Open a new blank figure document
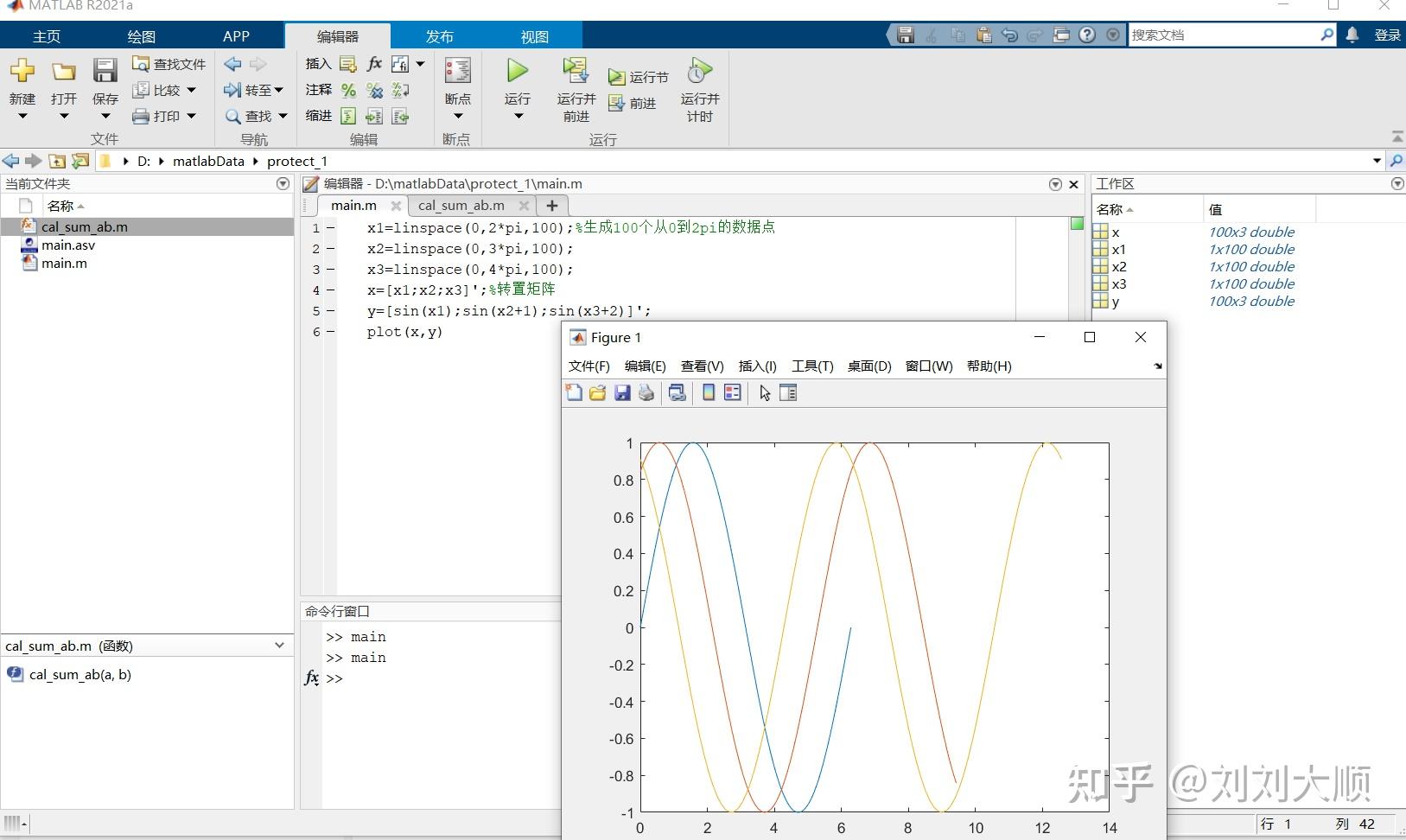 coord(574,392)
